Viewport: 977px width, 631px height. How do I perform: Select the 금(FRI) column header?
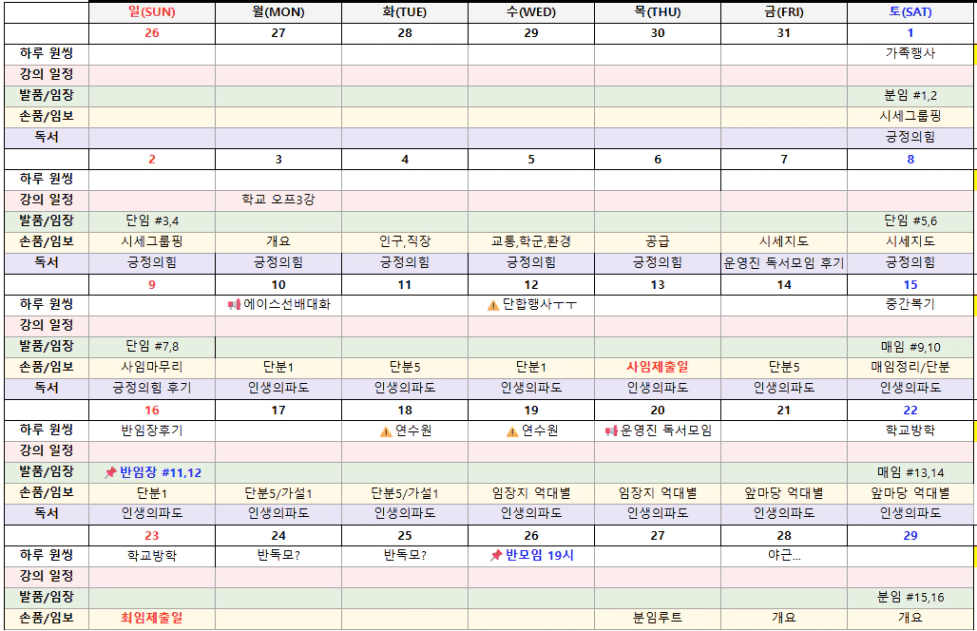(x=784, y=12)
